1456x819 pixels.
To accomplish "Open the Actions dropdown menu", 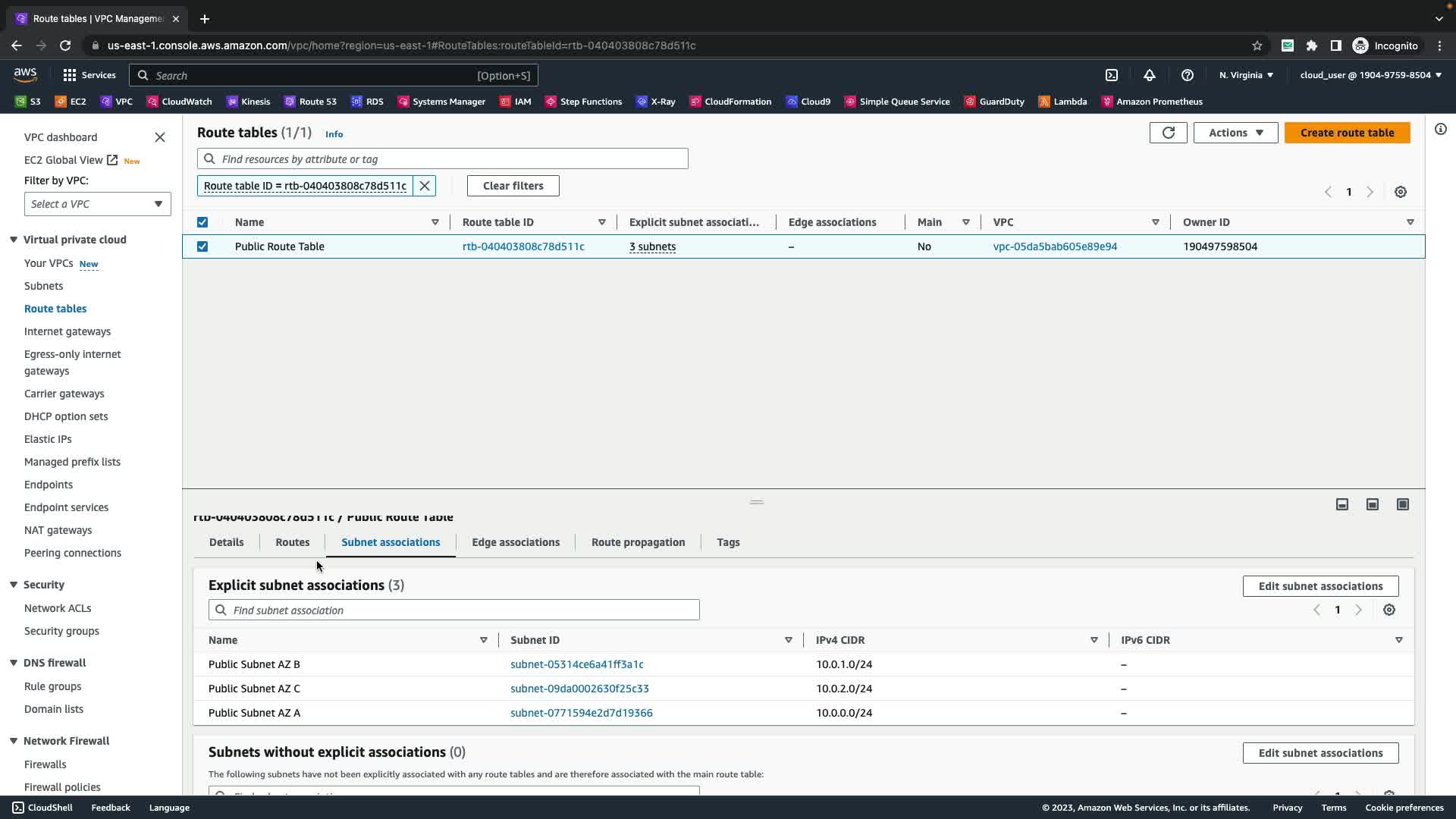I will pyautogui.click(x=1235, y=133).
